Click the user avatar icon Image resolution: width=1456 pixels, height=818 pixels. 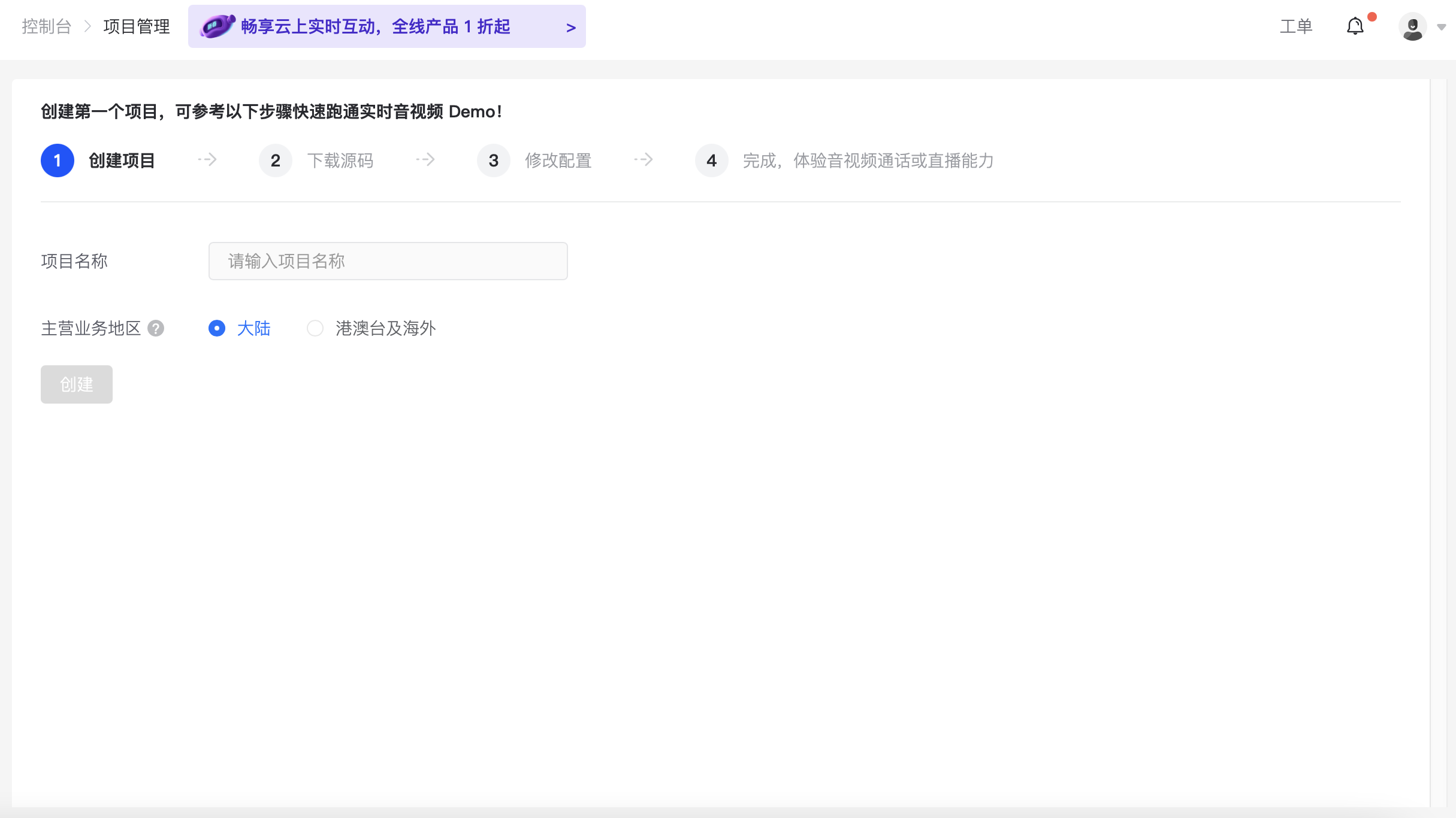[x=1412, y=27]
